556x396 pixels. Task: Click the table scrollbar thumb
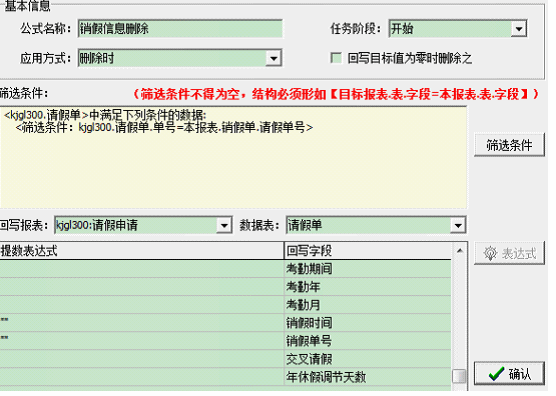tap(460, 377)
